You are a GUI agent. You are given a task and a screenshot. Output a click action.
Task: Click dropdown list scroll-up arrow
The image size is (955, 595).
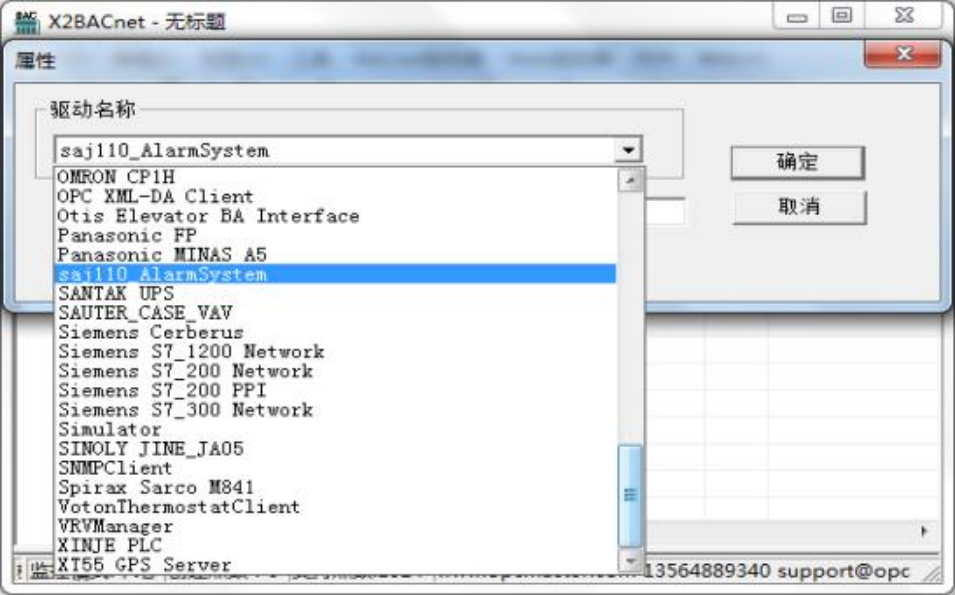coord(630,180)
